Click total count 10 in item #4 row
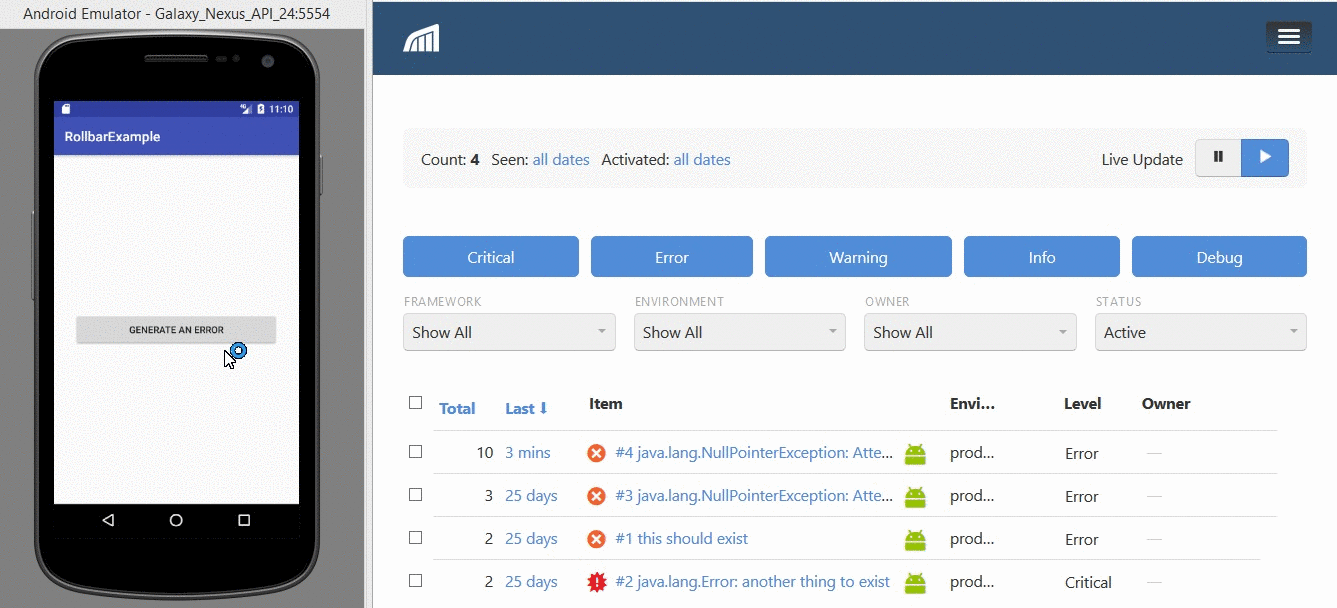Viewport: 1337px width, 608px height. tap(485, 453)
